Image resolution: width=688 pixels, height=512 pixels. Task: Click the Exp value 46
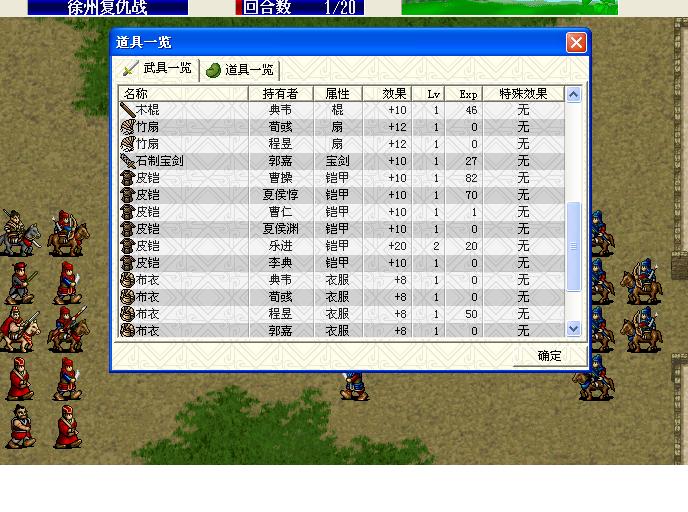[471, 110]
